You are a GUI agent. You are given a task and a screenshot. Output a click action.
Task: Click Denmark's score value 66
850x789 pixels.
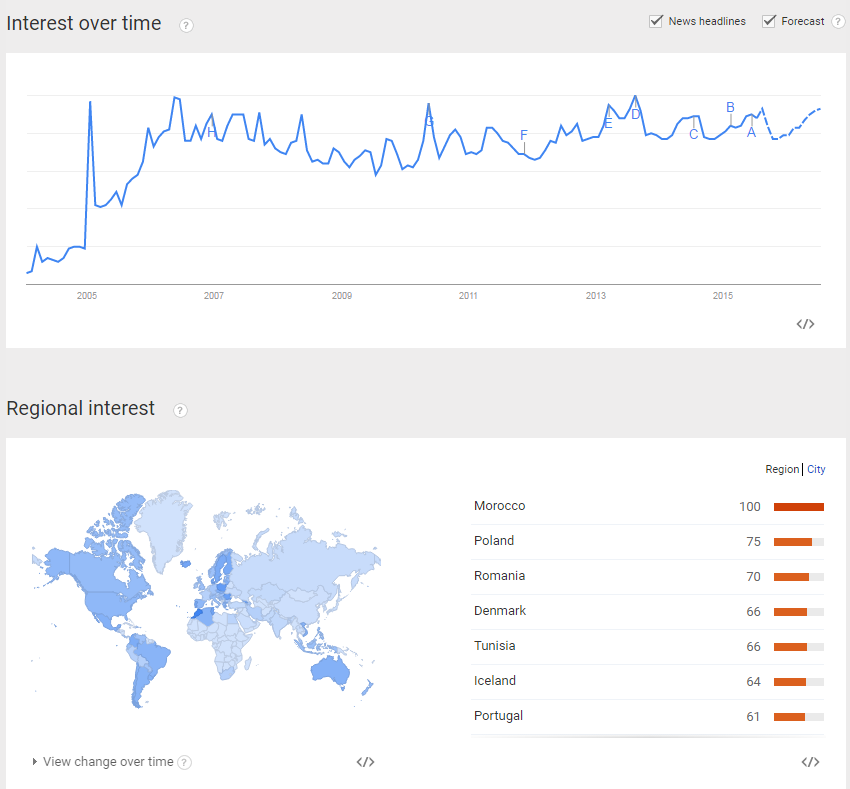754,612
